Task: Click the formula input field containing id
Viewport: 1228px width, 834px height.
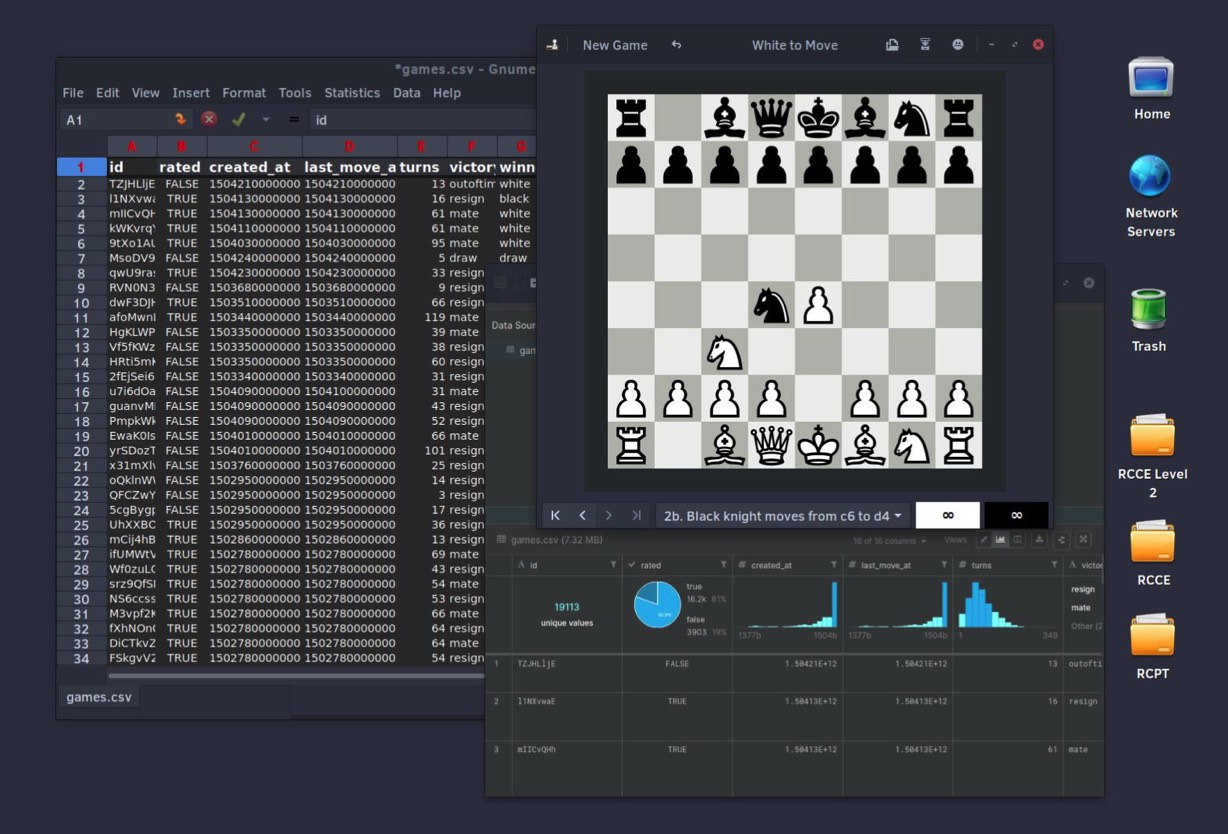Action: pyautogui.click(x=420, y=120)
